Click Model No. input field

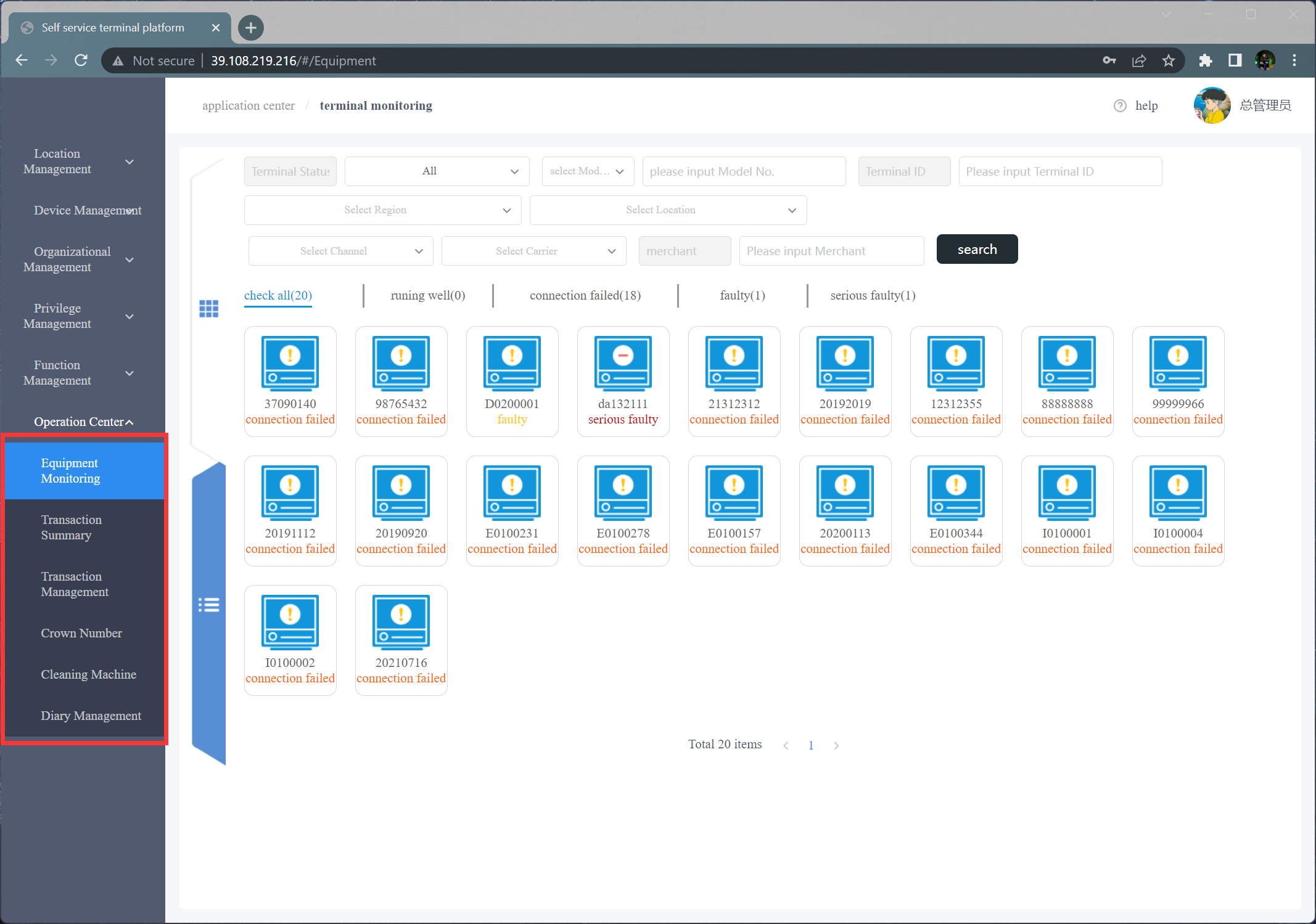coord(744,171)
